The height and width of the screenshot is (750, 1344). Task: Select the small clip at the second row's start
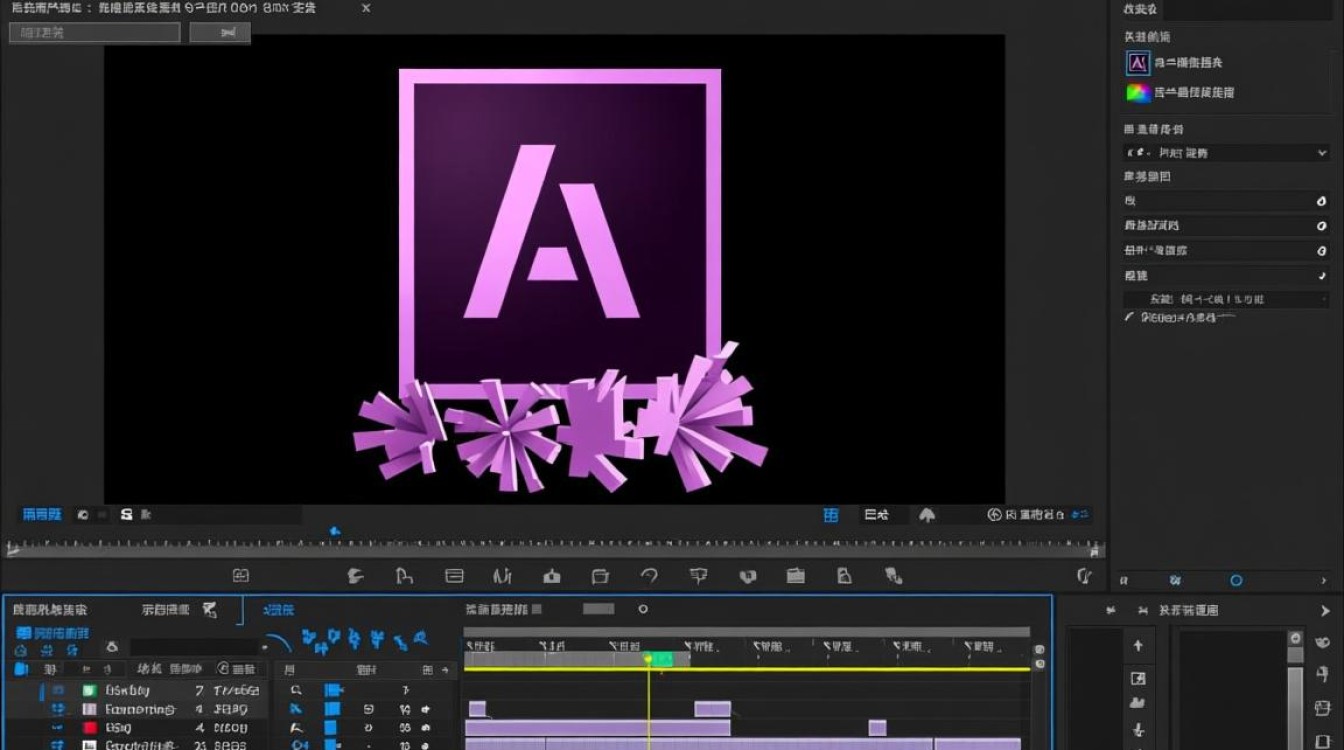[478, 709]
